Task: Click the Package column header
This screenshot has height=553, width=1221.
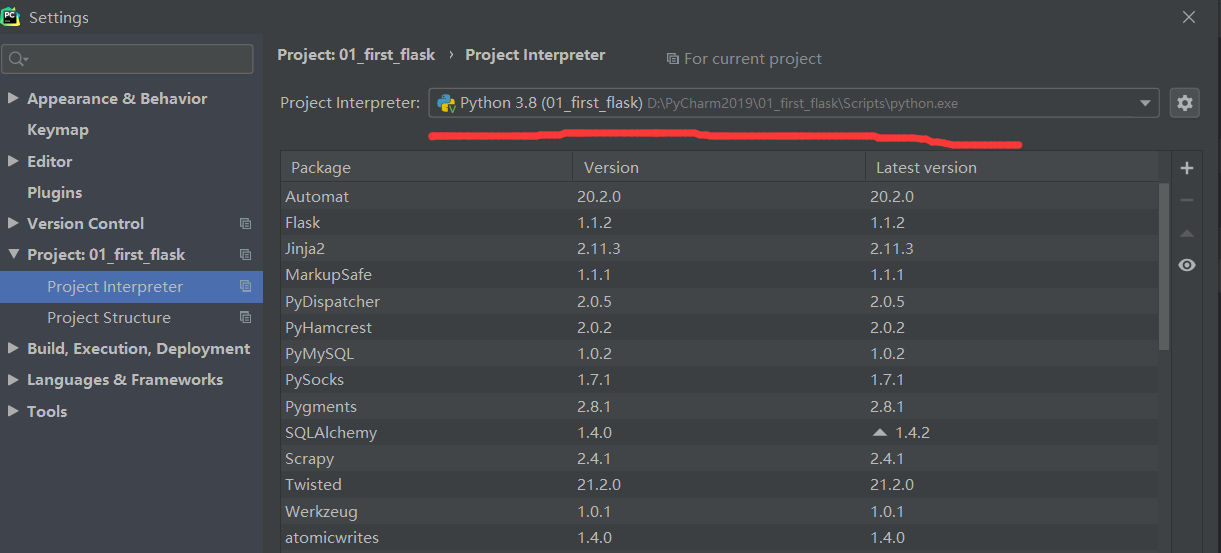Action: pyautogui.click(x=427, y=167)
